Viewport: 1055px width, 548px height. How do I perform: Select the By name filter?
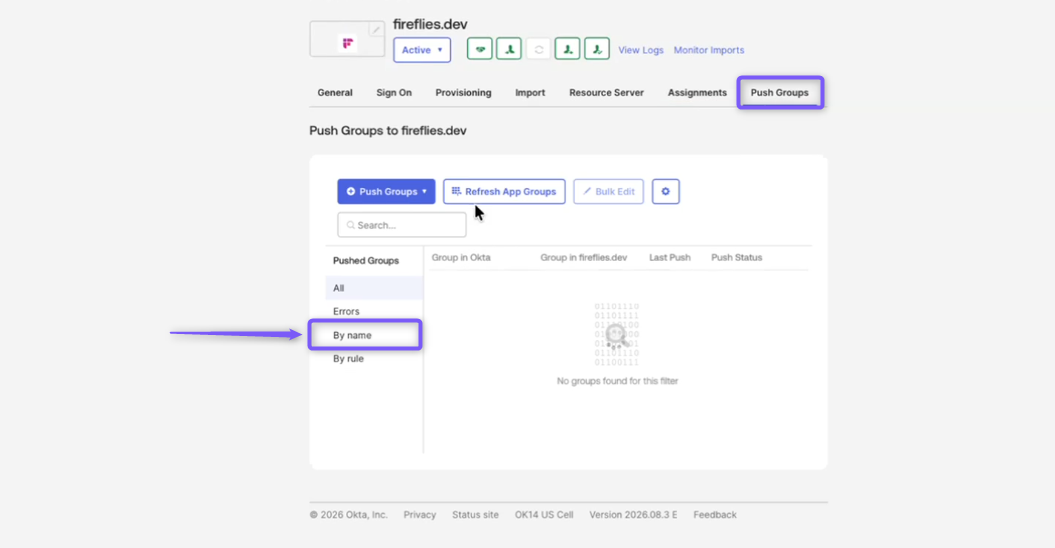click(x=365, y=335)
